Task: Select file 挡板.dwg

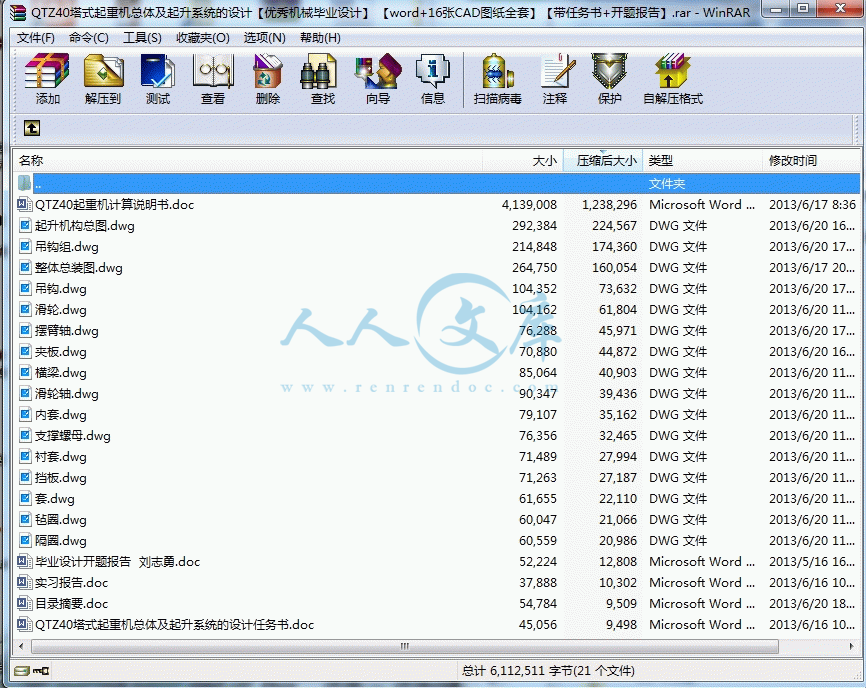Action: coord(61,478)
